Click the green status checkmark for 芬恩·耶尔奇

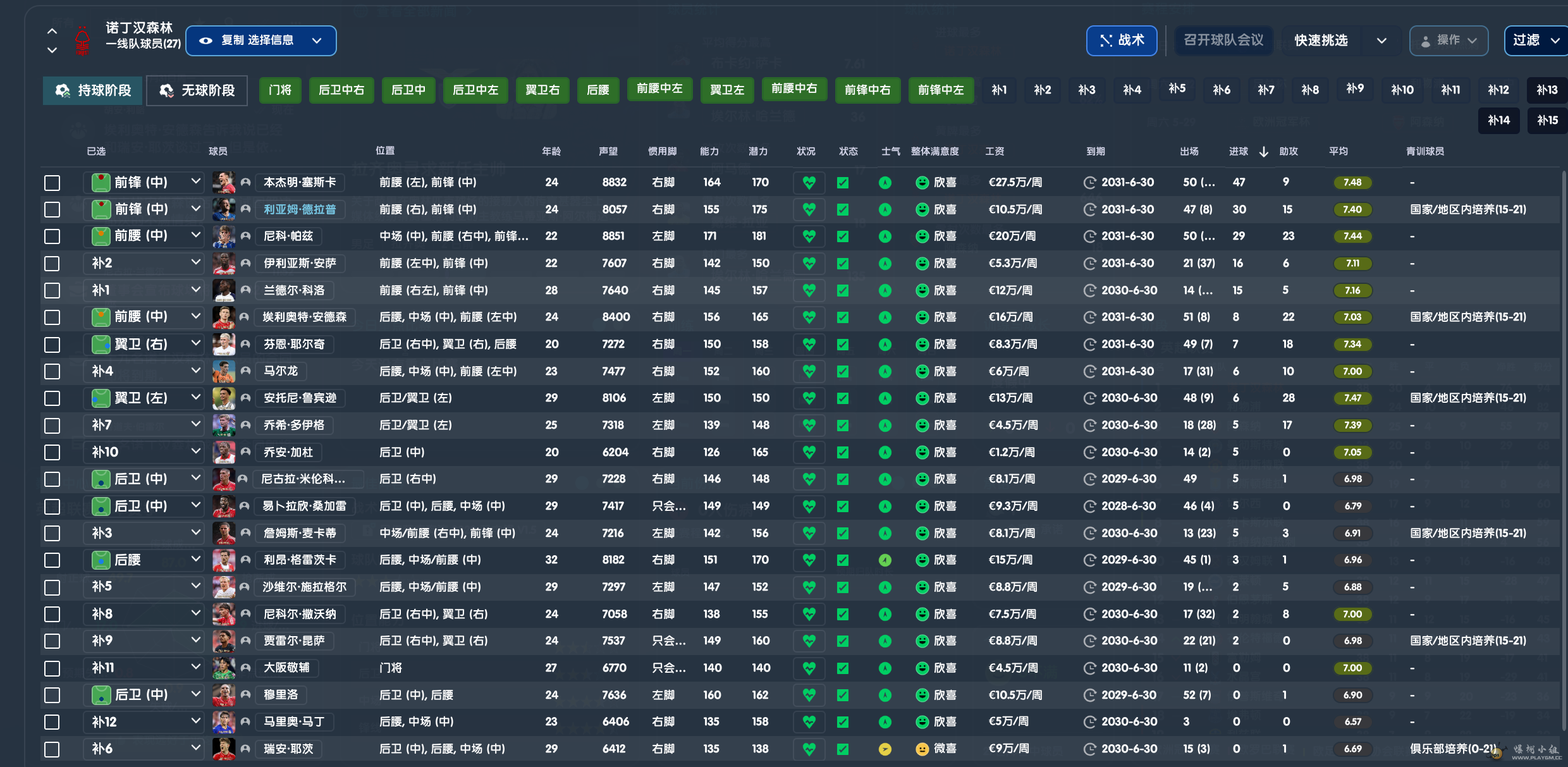(843, 345)
